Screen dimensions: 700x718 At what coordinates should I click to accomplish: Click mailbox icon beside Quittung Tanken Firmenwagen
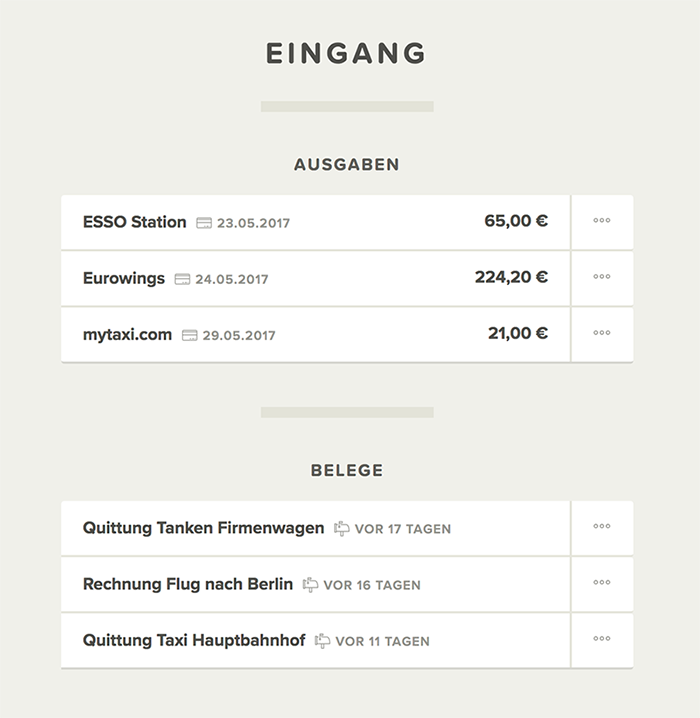coord(342,528)
